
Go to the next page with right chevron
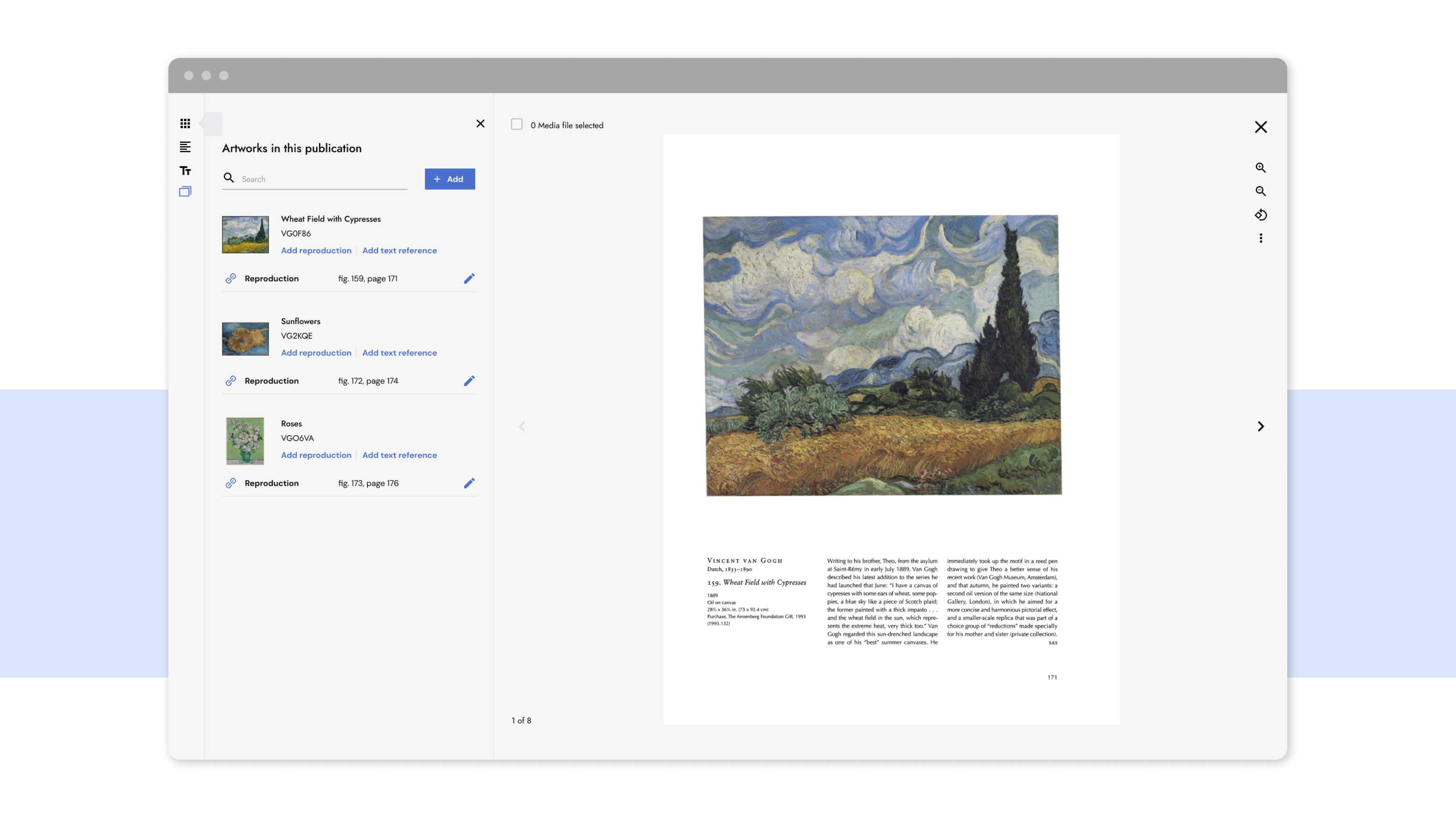click(1261, 426)
